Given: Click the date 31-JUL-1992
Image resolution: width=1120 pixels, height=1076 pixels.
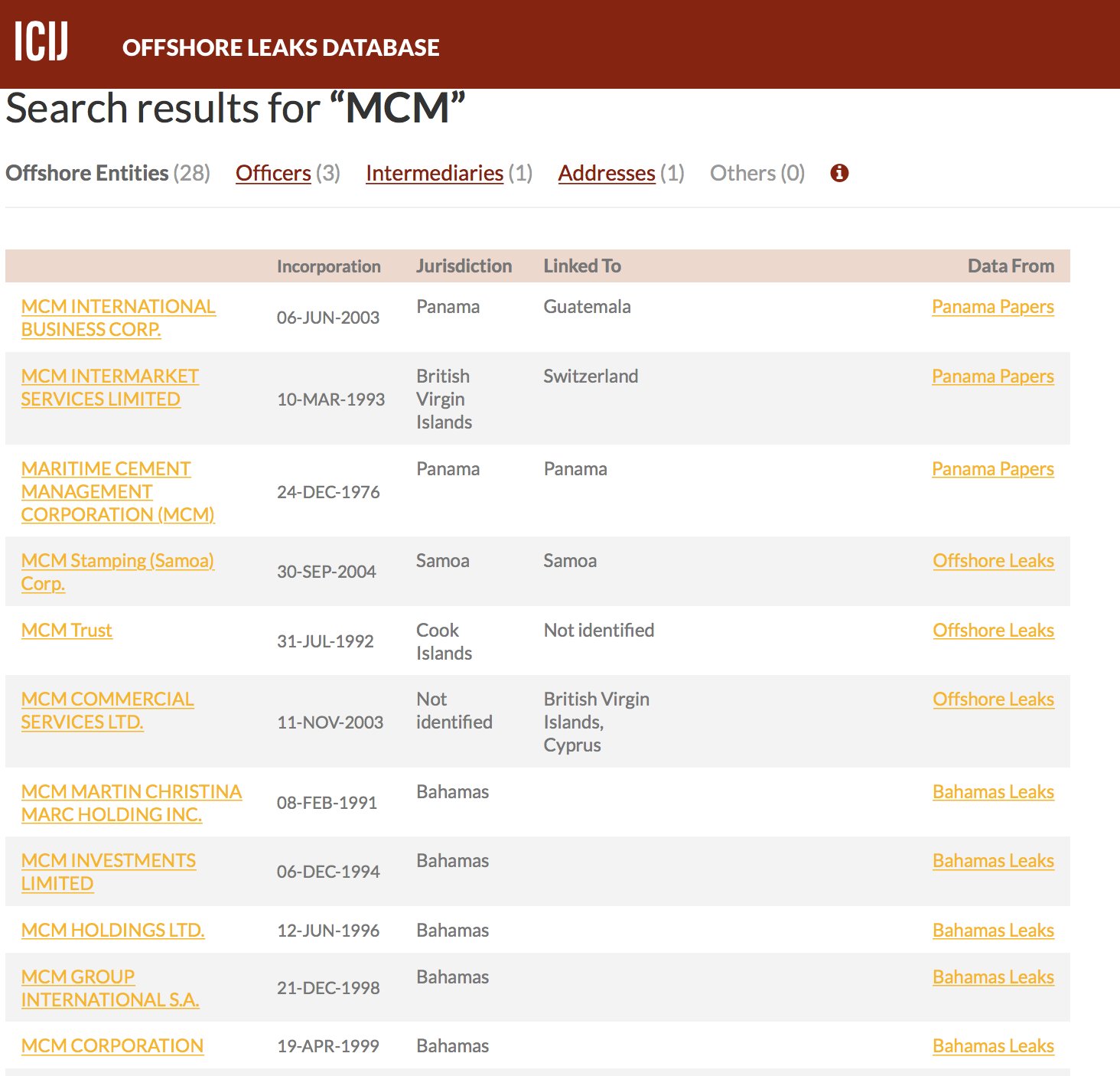Looking at the screenshot, I should tap(325, 641).
